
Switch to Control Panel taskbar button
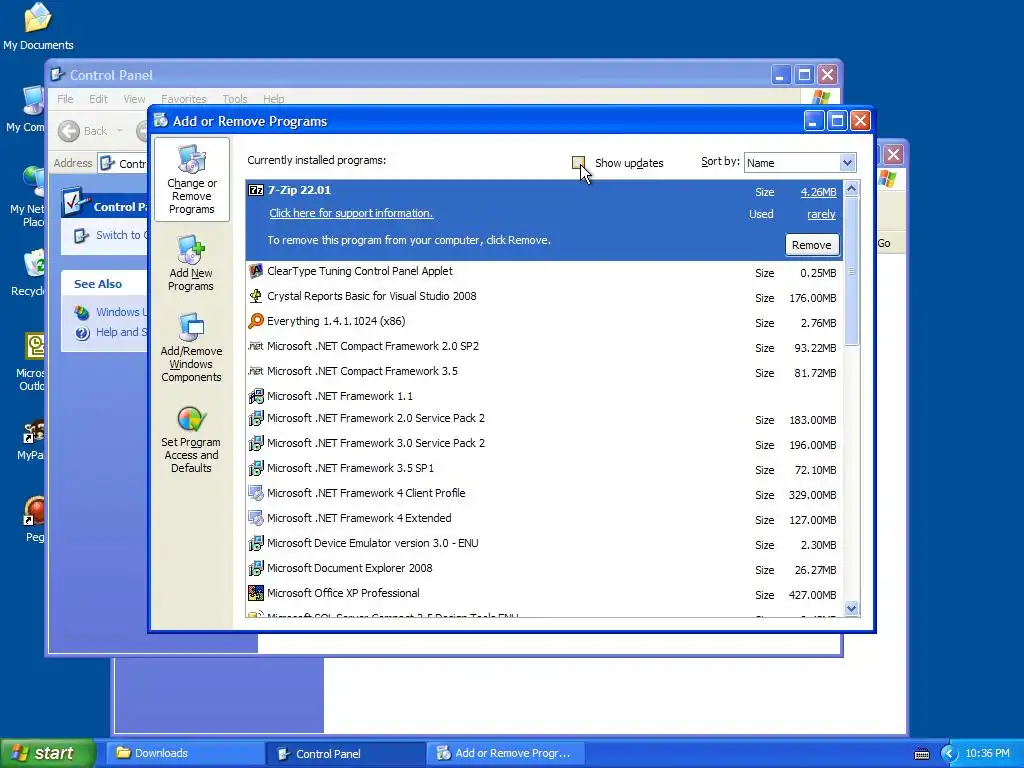click(347, 753)
